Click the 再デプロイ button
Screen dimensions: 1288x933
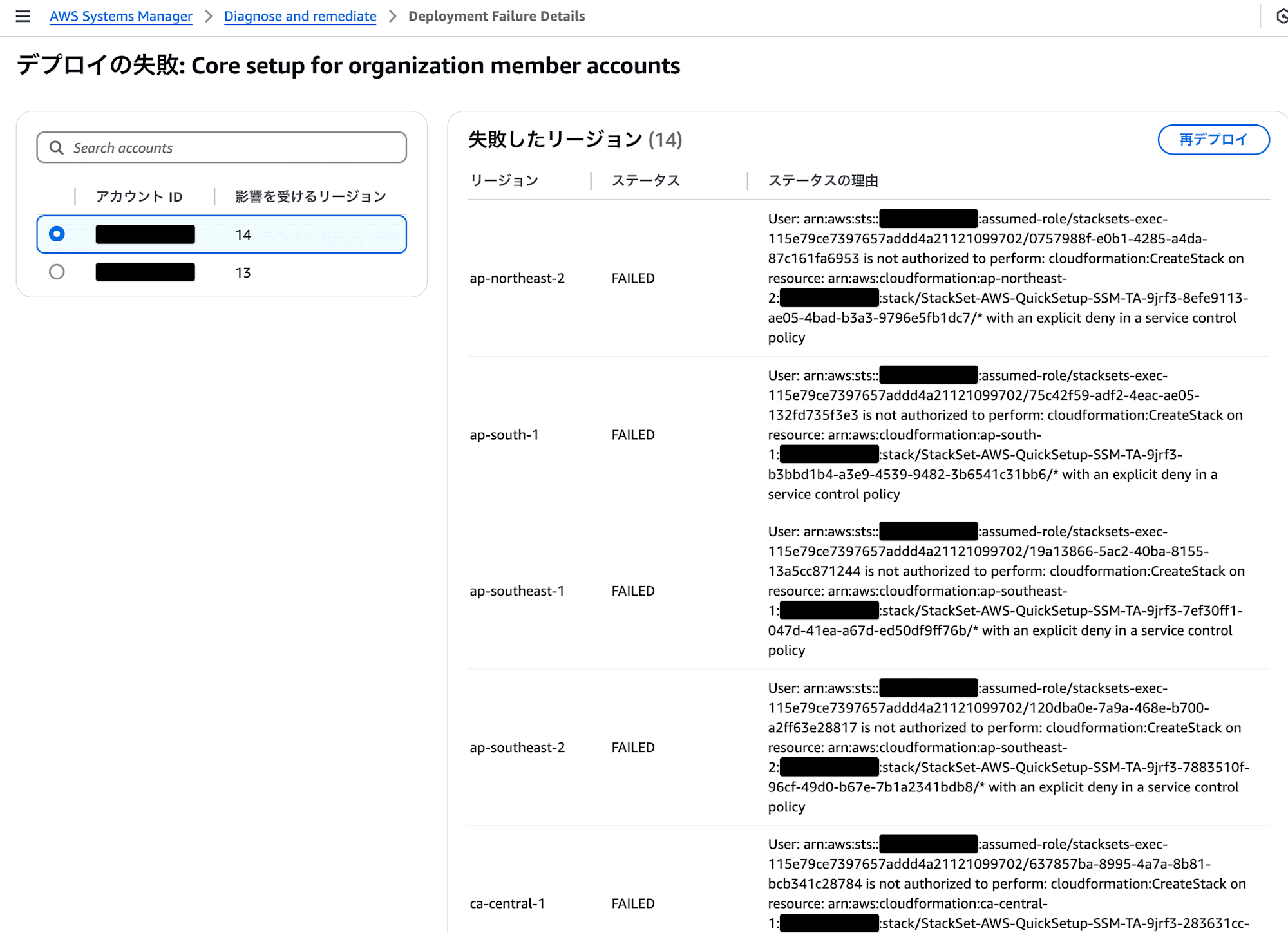coord(1213,139)
